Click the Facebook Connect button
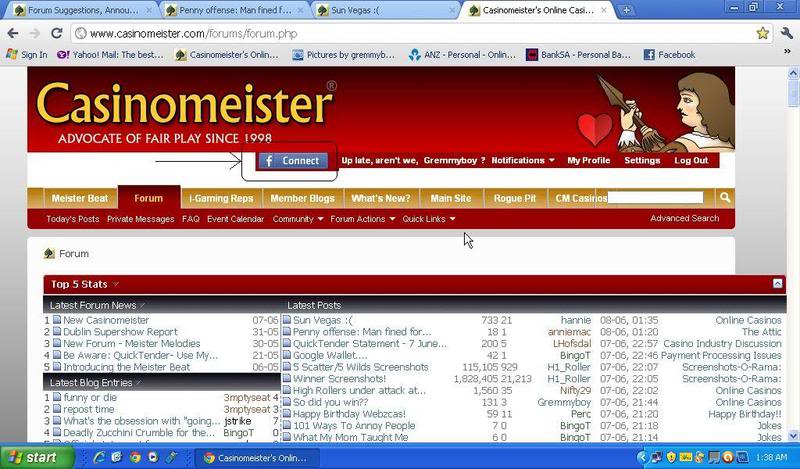Screen dimensions: 800x469 click(x=292, y=161)
